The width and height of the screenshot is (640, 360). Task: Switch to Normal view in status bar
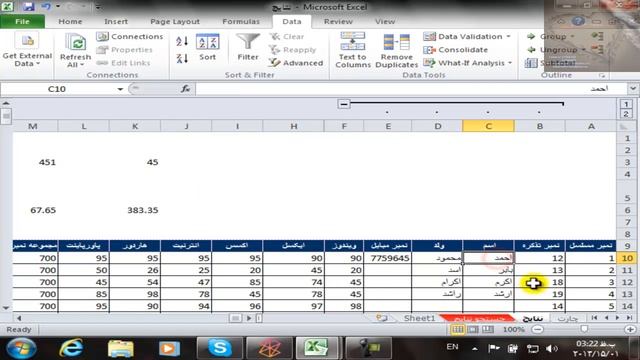pos(458,329)
